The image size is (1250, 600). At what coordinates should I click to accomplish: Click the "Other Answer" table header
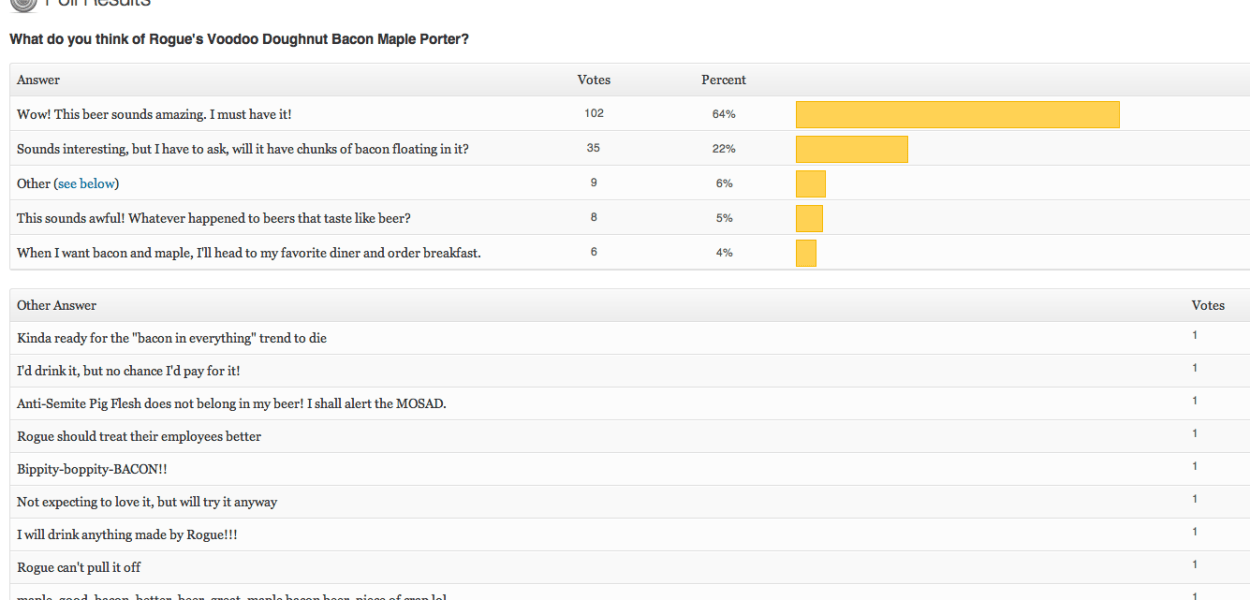[57, 305]
